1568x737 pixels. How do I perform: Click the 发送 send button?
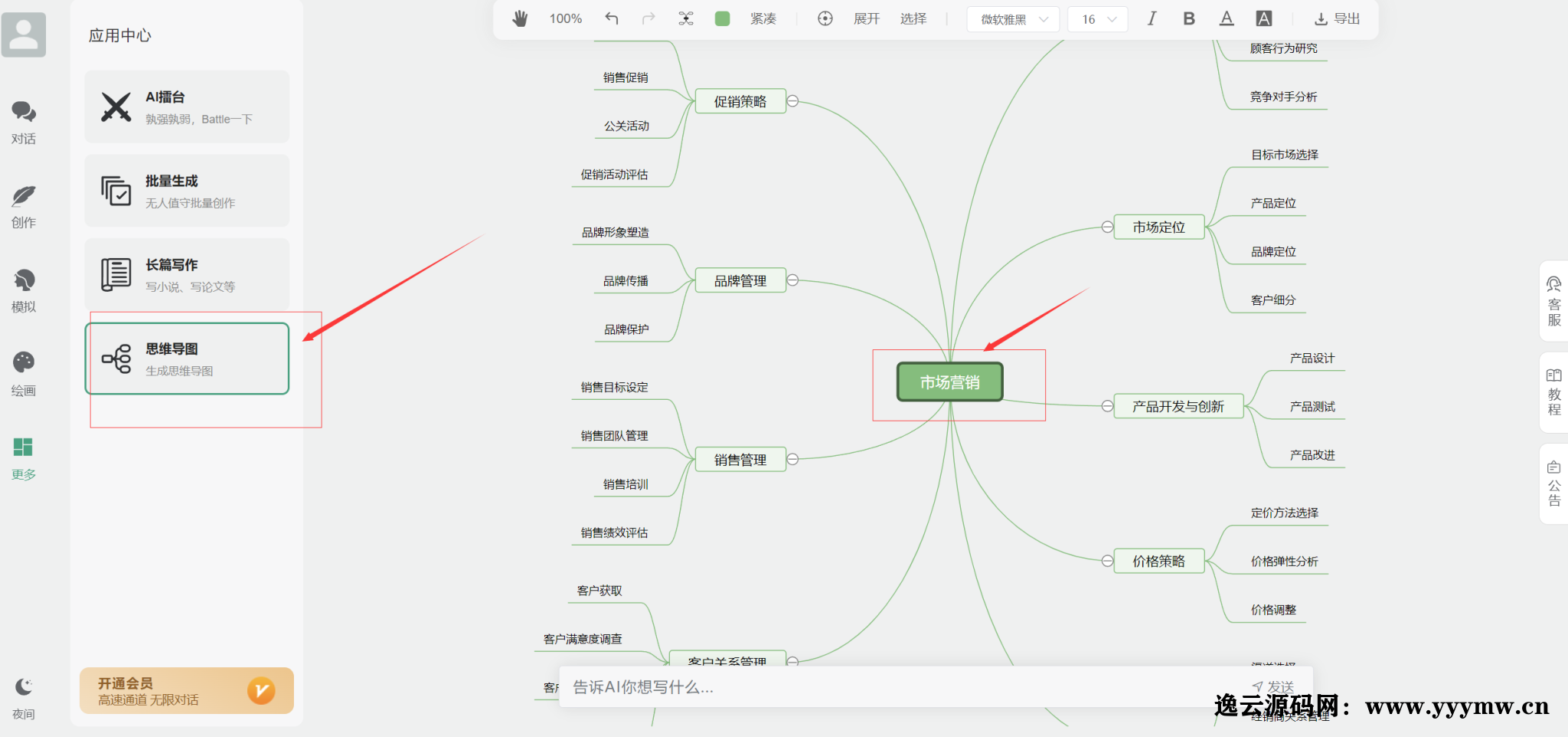(x=1274, y=686)
